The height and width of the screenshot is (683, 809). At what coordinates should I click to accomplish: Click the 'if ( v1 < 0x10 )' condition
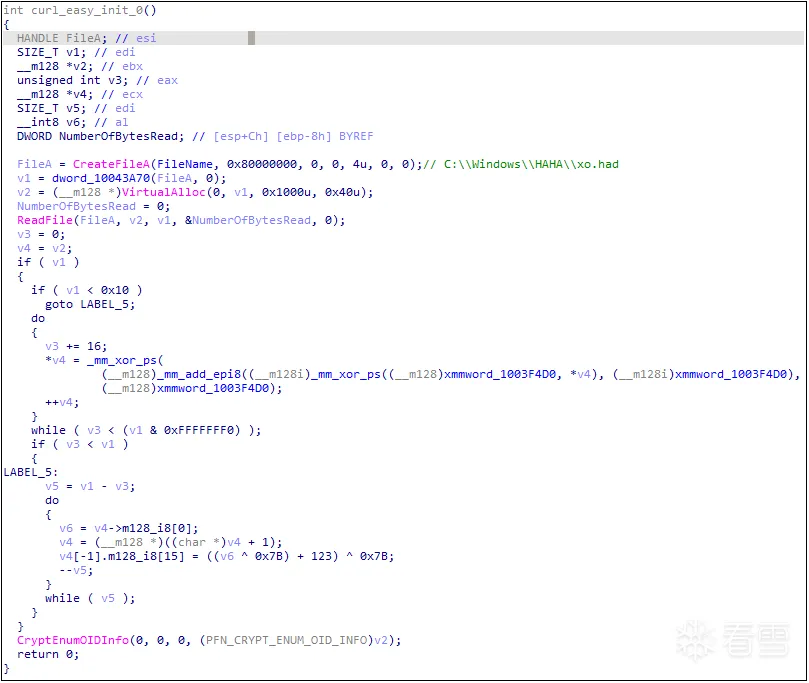tap(86, 290)
